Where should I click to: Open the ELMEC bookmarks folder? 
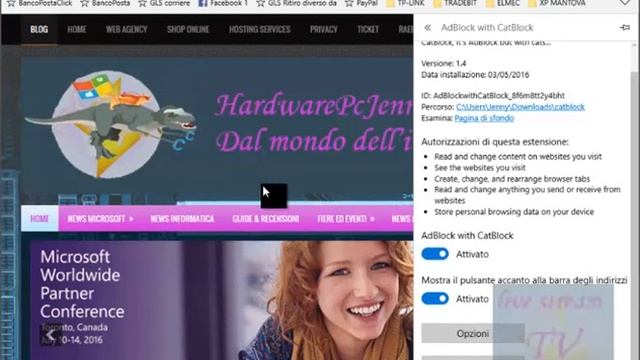(x=503, y=4)
